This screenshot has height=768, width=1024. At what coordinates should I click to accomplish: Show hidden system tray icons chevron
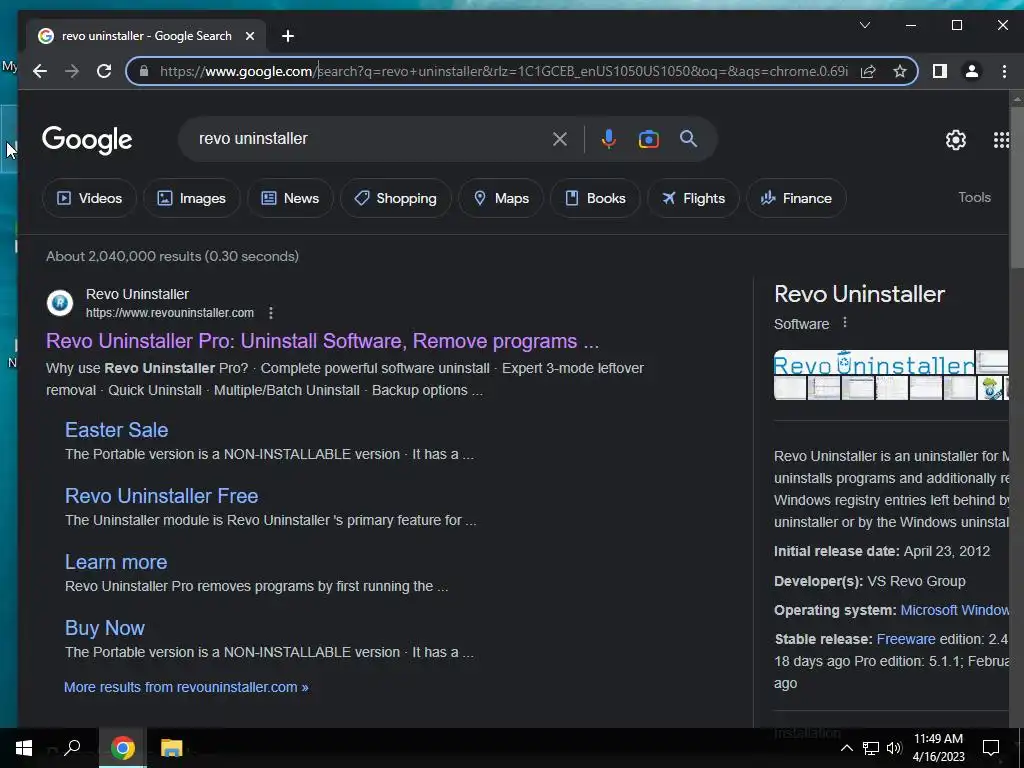point(846,748)
